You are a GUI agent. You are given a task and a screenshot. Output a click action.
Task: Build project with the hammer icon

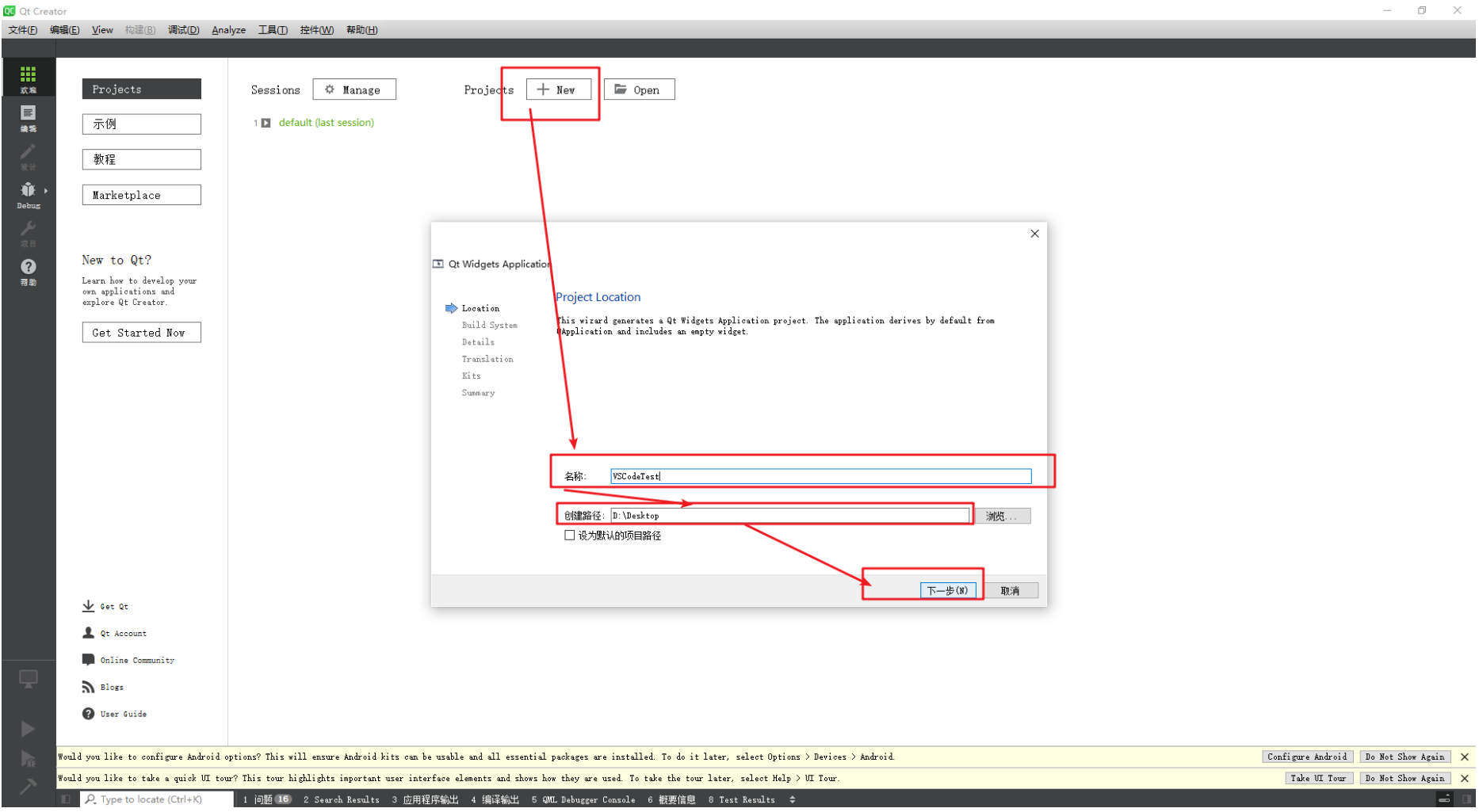coord(28,786)
